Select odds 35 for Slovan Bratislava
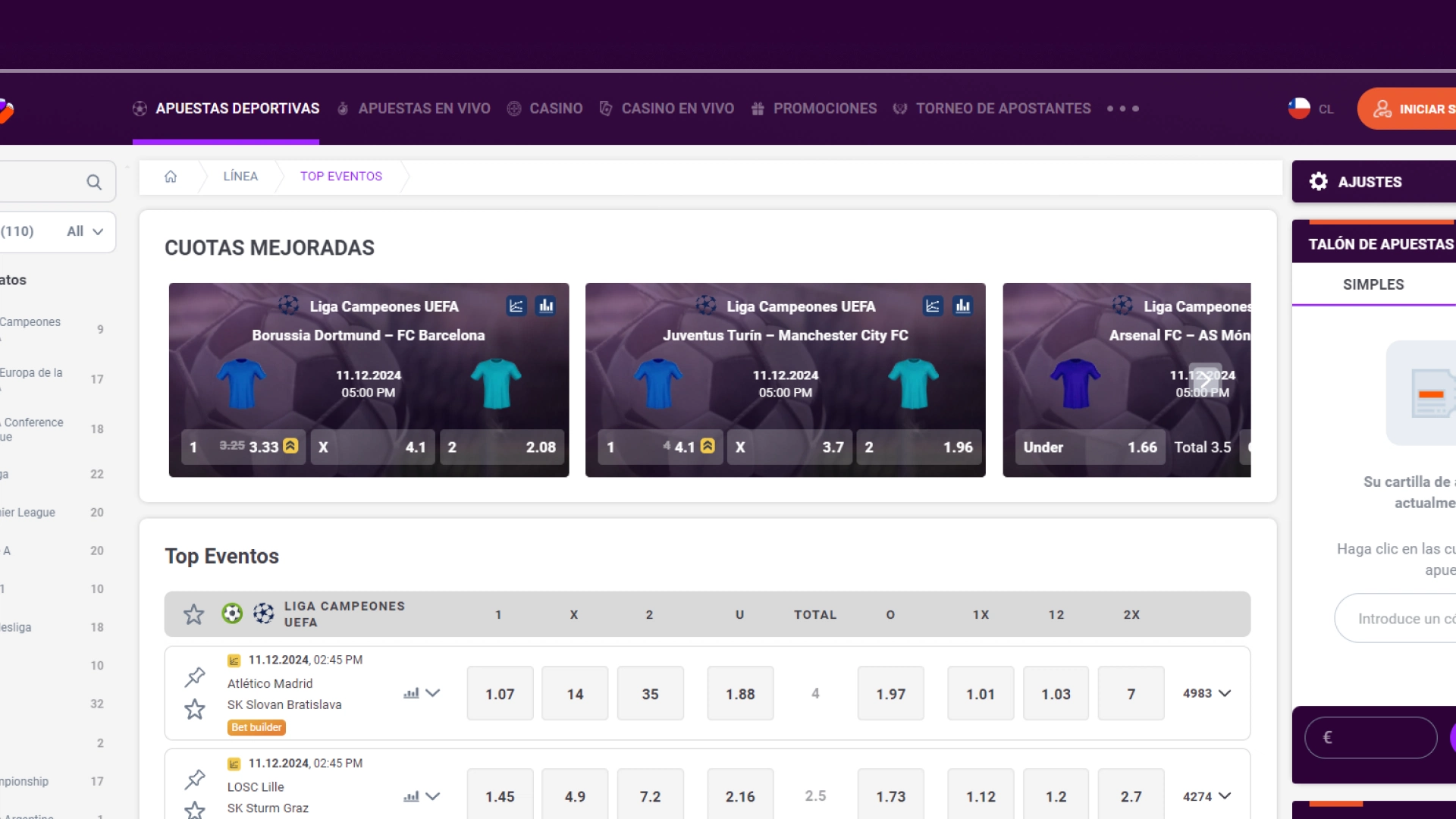Image resolution: width=1456 pixels, height=819 pixels. [x=650, y=693]
